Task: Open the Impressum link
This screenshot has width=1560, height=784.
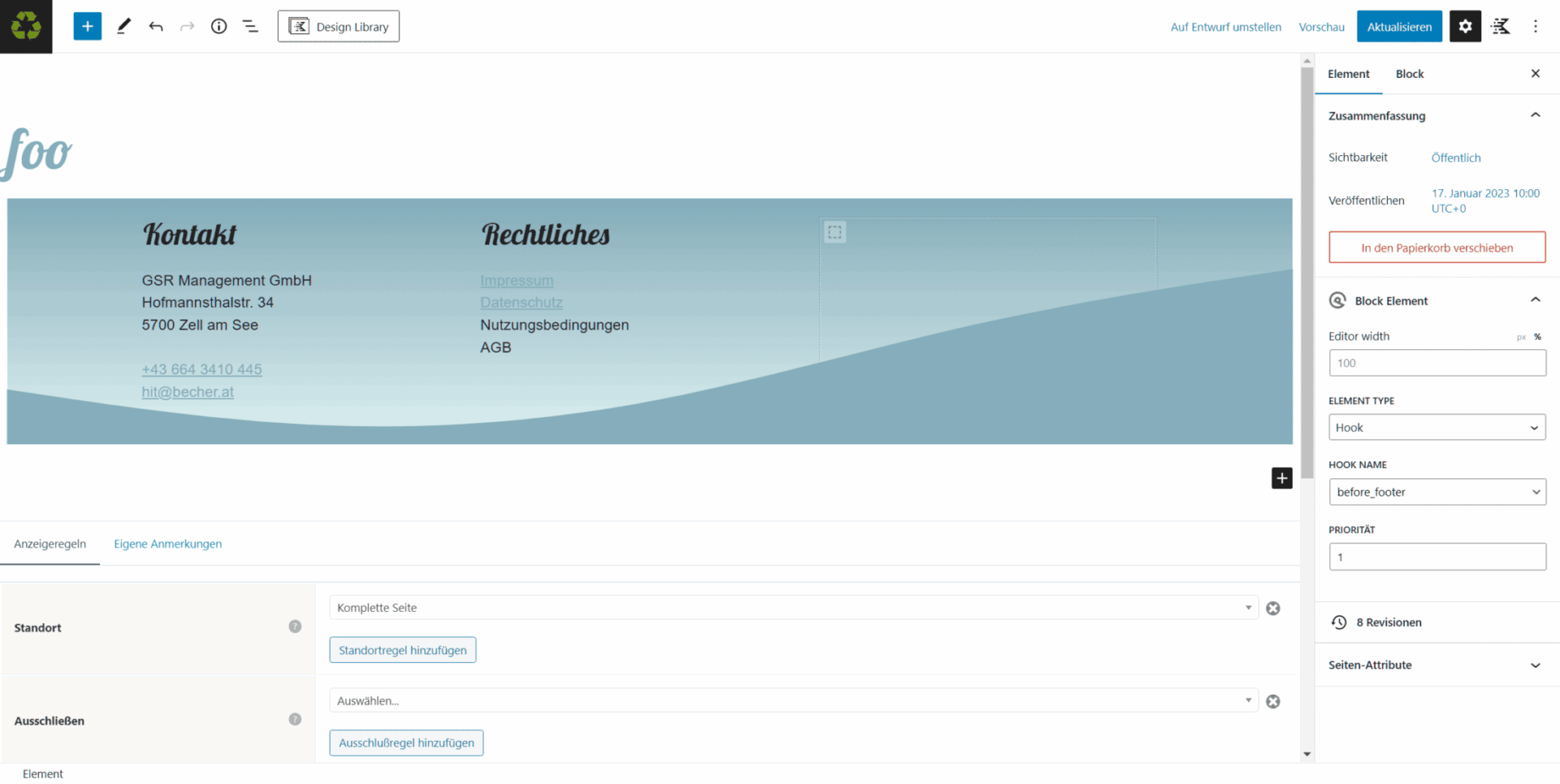Action: pyautogui.click(x=517, y=280)
